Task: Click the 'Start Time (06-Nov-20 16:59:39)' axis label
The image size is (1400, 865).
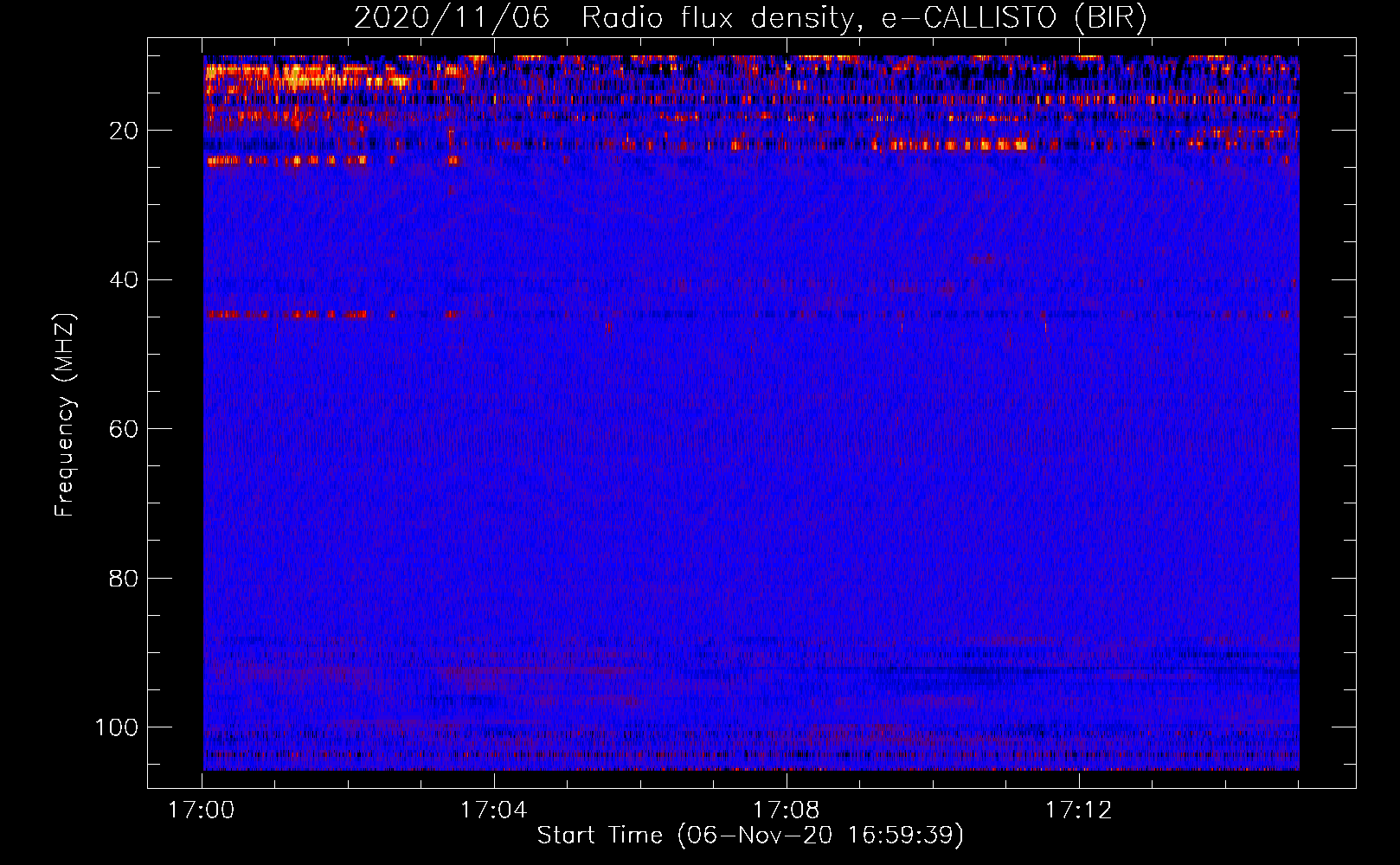Action: coord(750,836)
